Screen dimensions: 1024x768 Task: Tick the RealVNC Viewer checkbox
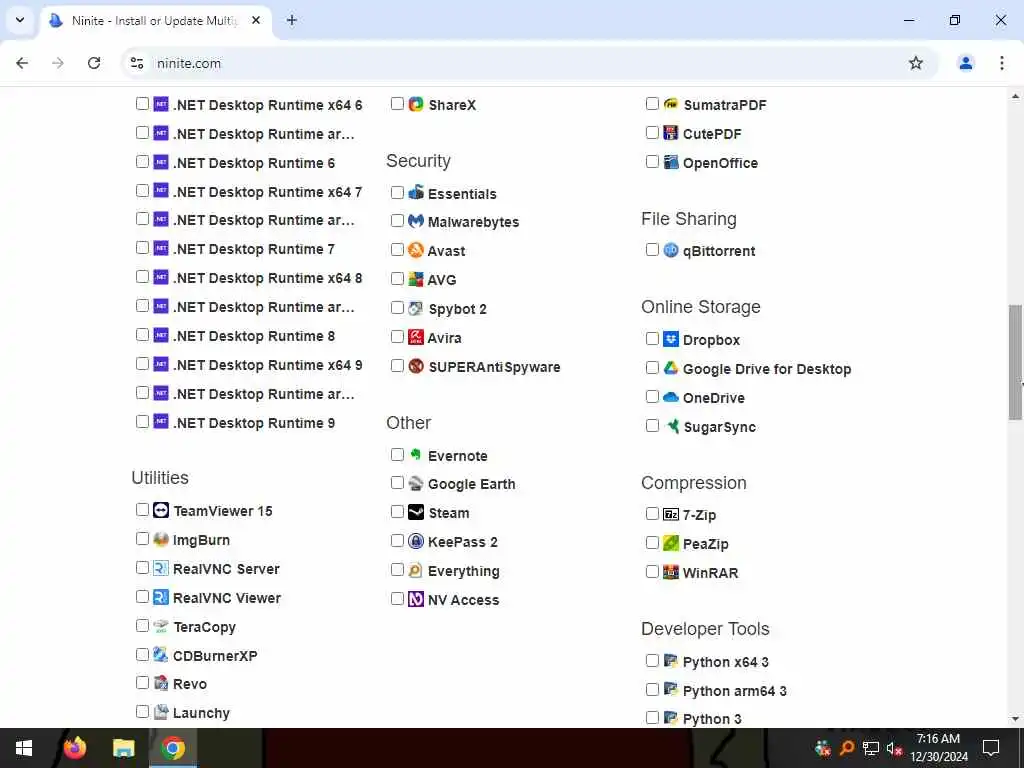pyautogui.click(x=142, y=597)
